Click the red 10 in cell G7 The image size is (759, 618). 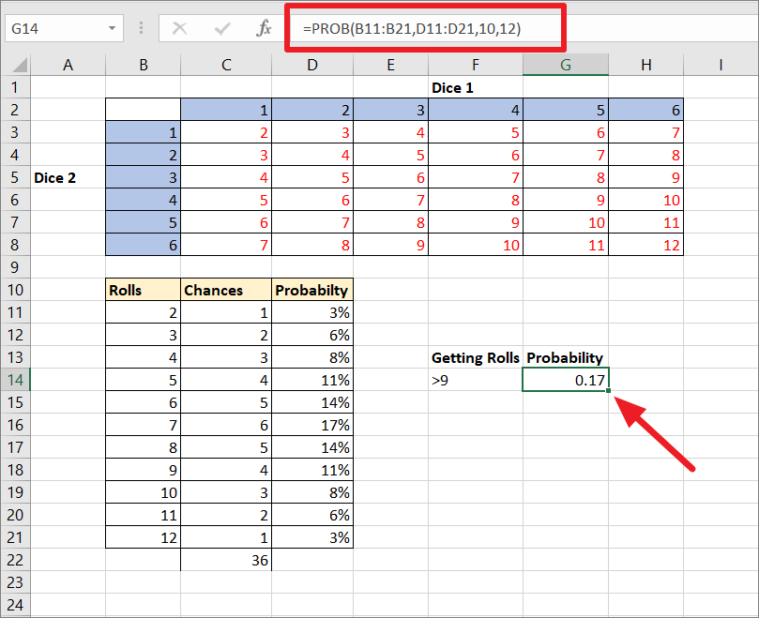click(x=565, y=223)
